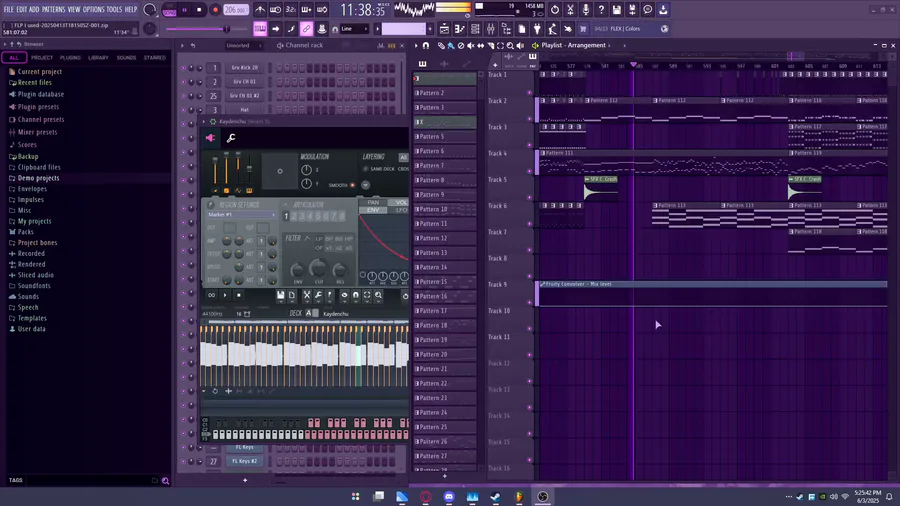The width and height of the screenshot is (900, 506).
Task: Select the ENV tab in the sampler
Action: 373,210
